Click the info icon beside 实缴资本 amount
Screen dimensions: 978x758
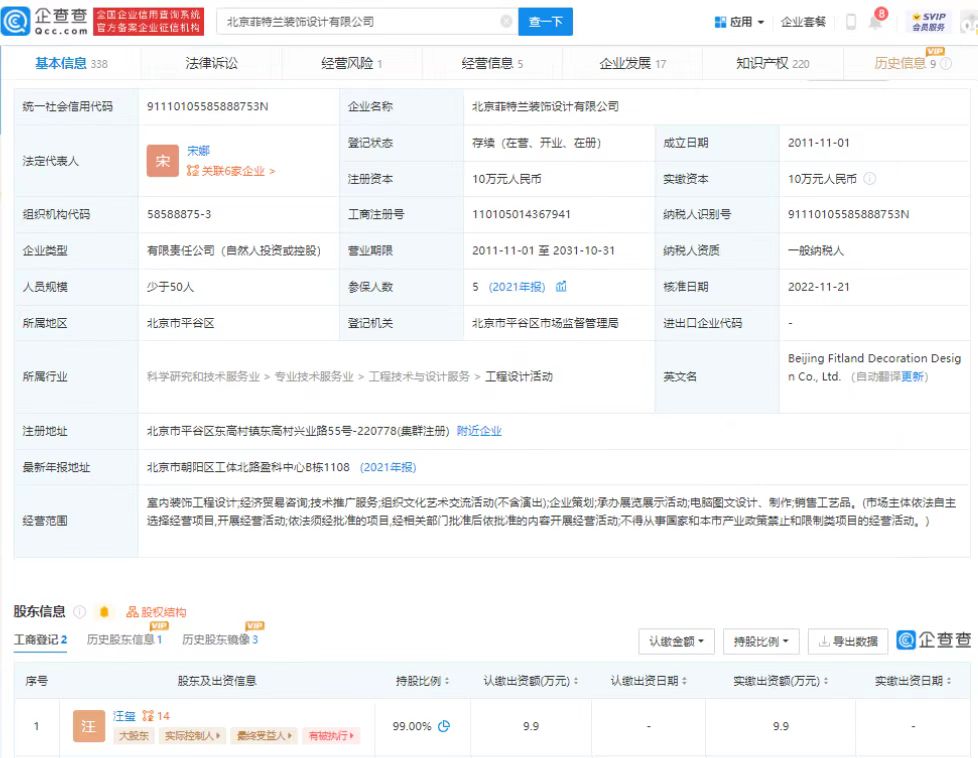pos(870,179)
